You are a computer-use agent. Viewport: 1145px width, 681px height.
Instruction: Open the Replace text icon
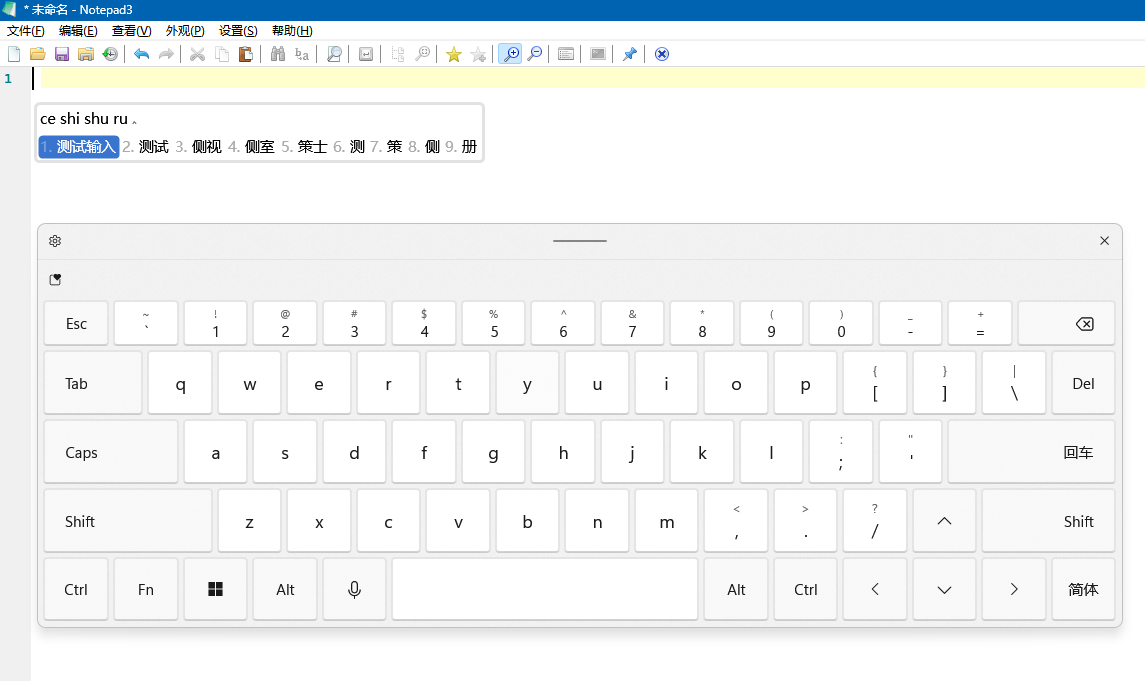302,54
